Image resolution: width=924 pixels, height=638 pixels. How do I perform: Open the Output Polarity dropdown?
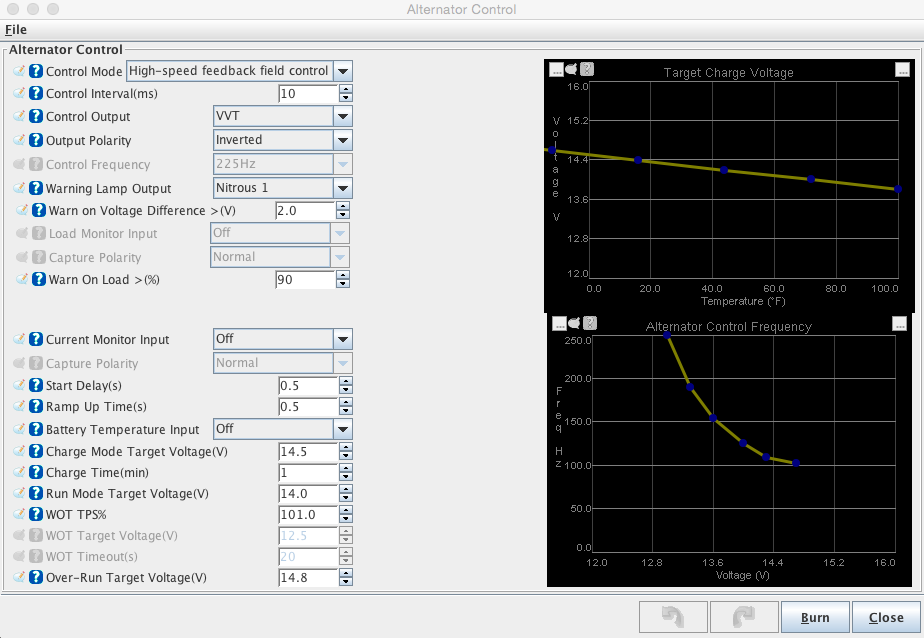(343, 141)
